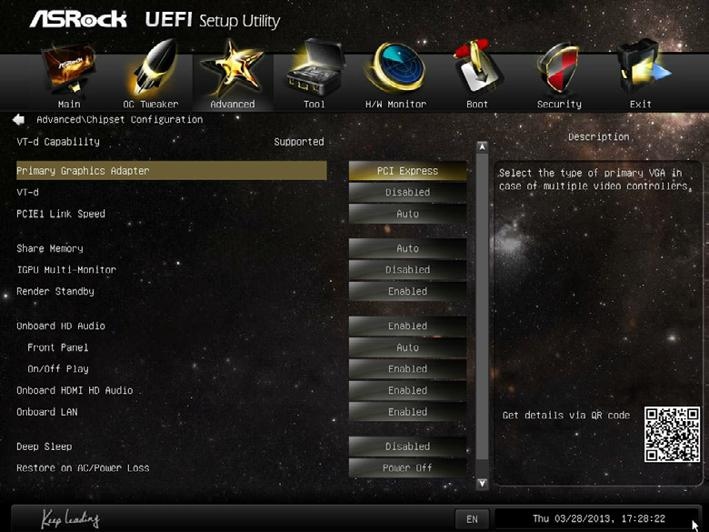Click the EN language button
The height and width of the screenshot is (532, 709).
(x=472, y=519)
